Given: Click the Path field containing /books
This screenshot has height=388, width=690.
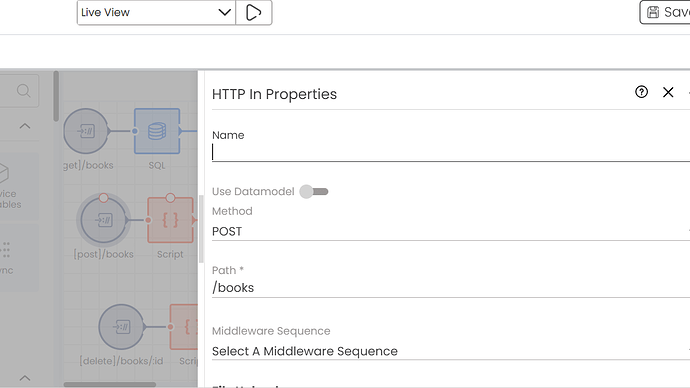Looking at the screenshot, I should click(451, 288).
